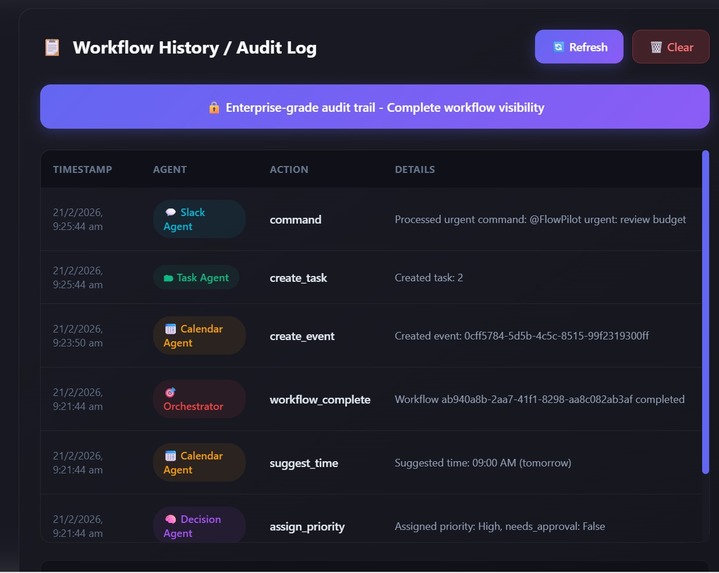Click the 'create_event' action cell
Image resolution: width=719 pixels, height=573 pixels.
pyautogui.click(x=302, y=336)
